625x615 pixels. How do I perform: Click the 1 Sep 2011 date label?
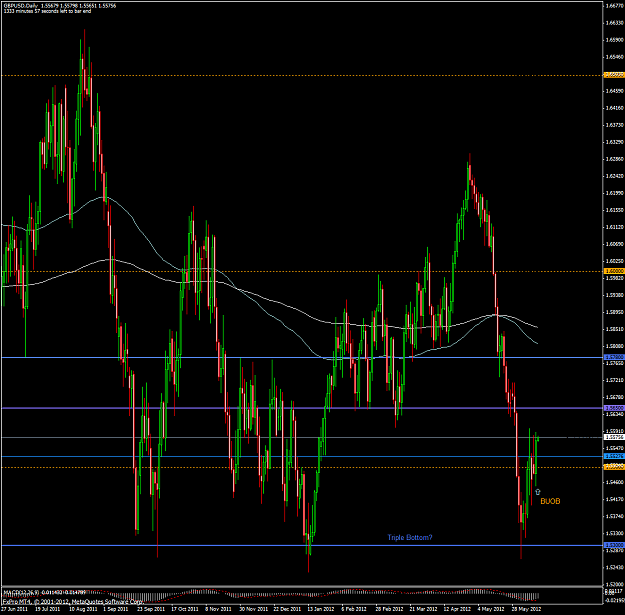click(116, 609)
